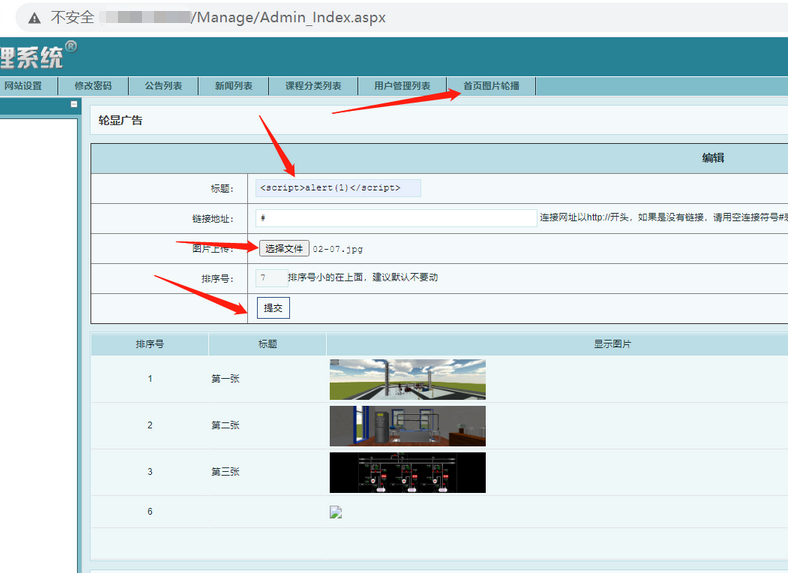Go to the 课程分类列表 tab
This screenshot has width=792, height=573.
coord(313,86)
